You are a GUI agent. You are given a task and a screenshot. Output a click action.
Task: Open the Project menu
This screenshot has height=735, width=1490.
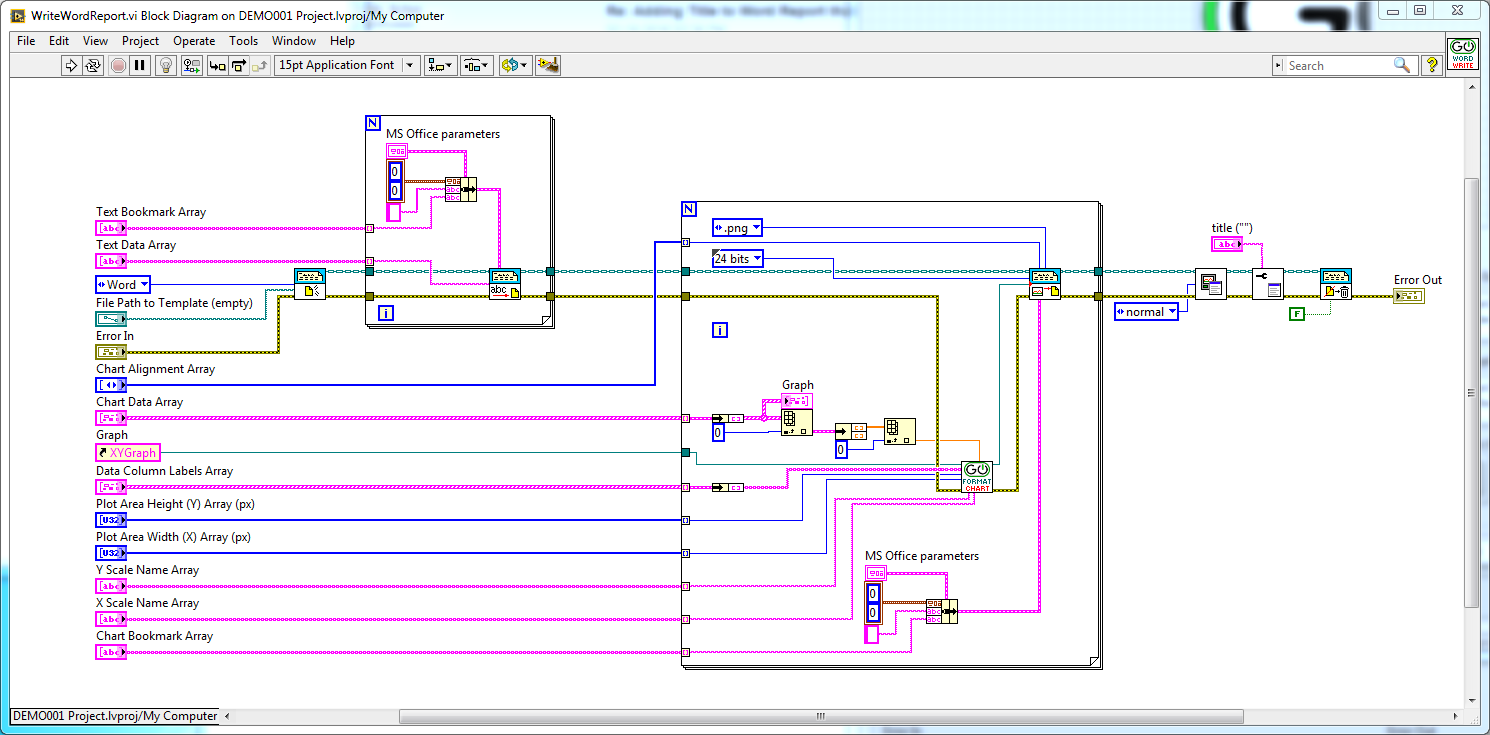pos(140,41)
